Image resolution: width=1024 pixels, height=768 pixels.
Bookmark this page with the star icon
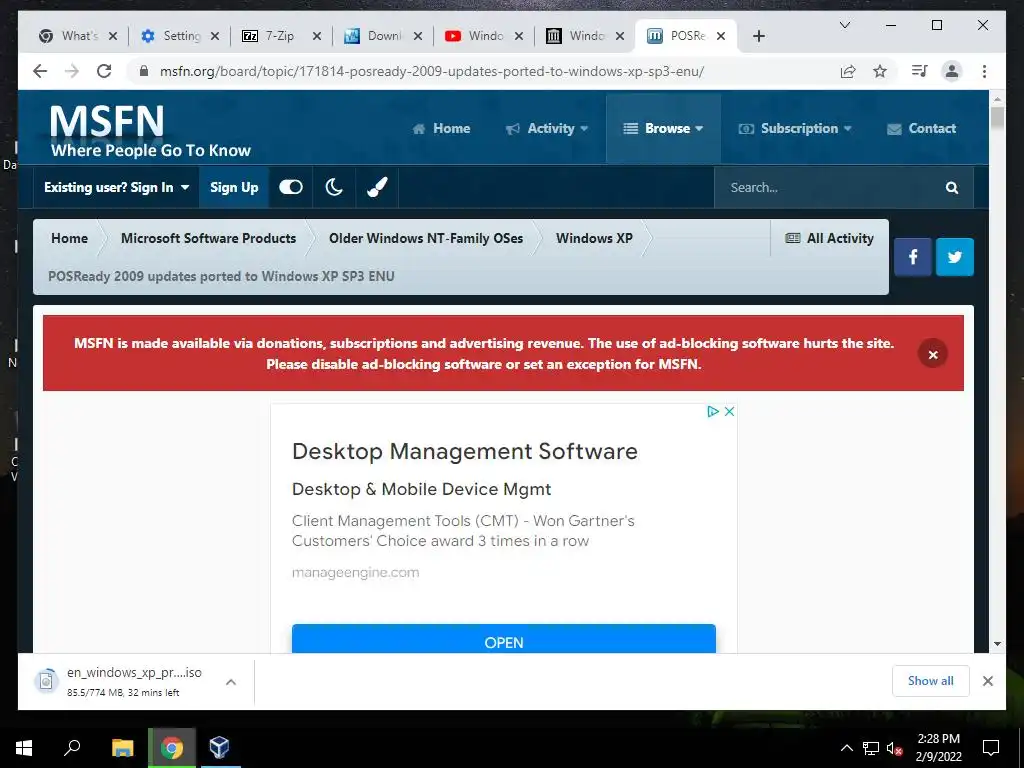[880, 71]
